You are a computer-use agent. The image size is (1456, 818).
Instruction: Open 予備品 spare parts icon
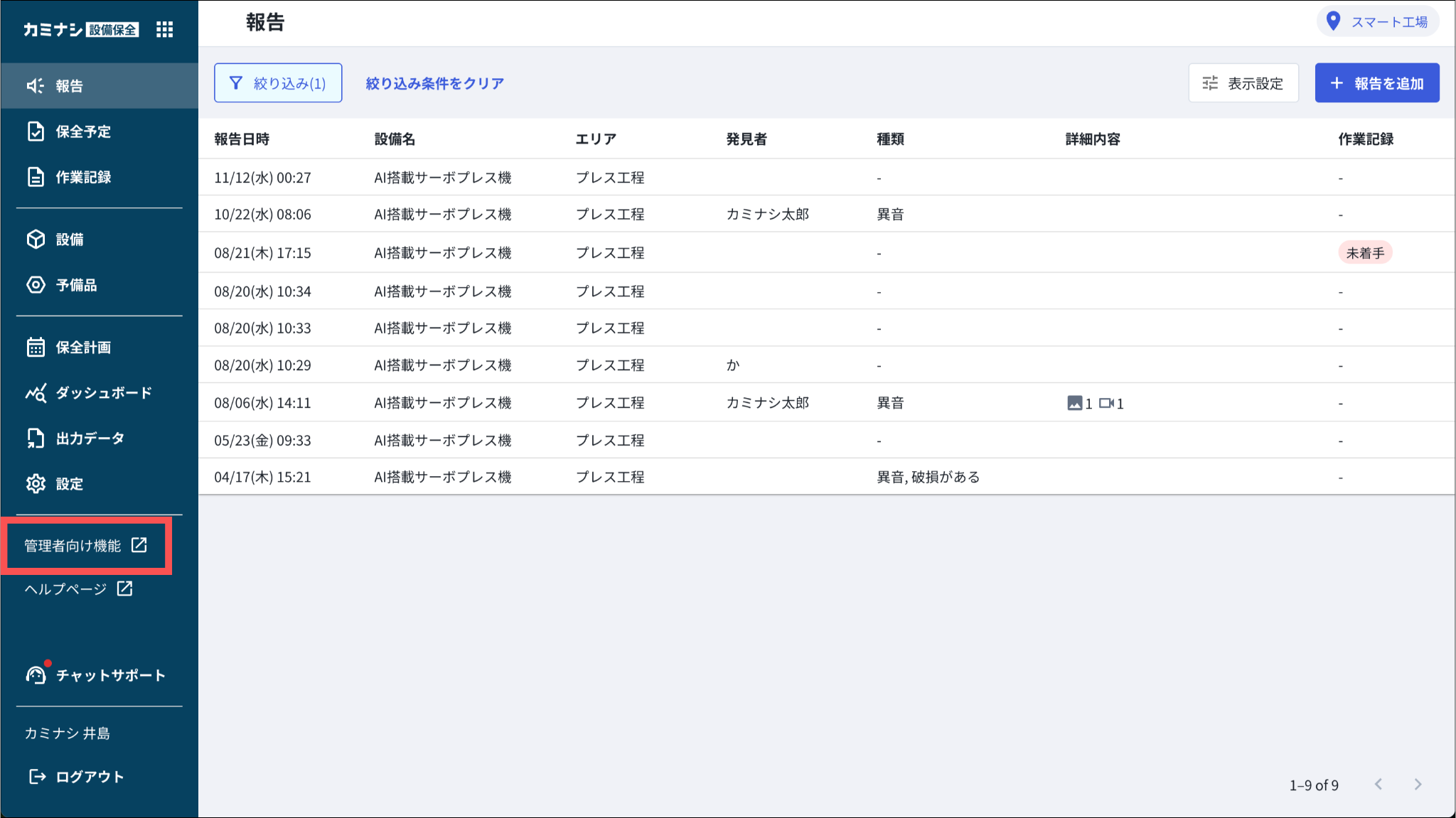click(x=36, y=285)
